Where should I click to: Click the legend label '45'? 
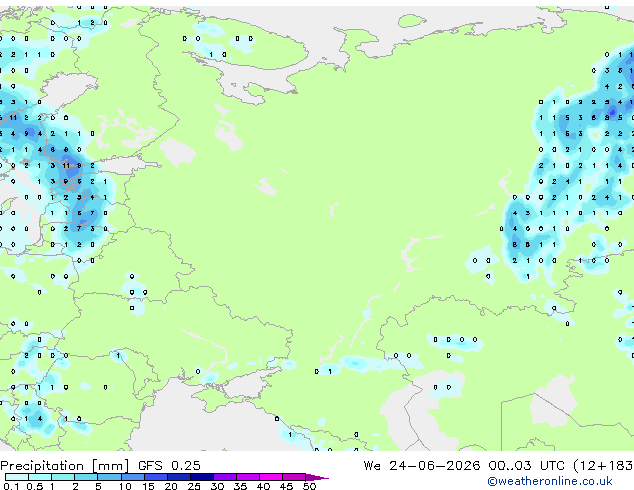click(286, 486)
